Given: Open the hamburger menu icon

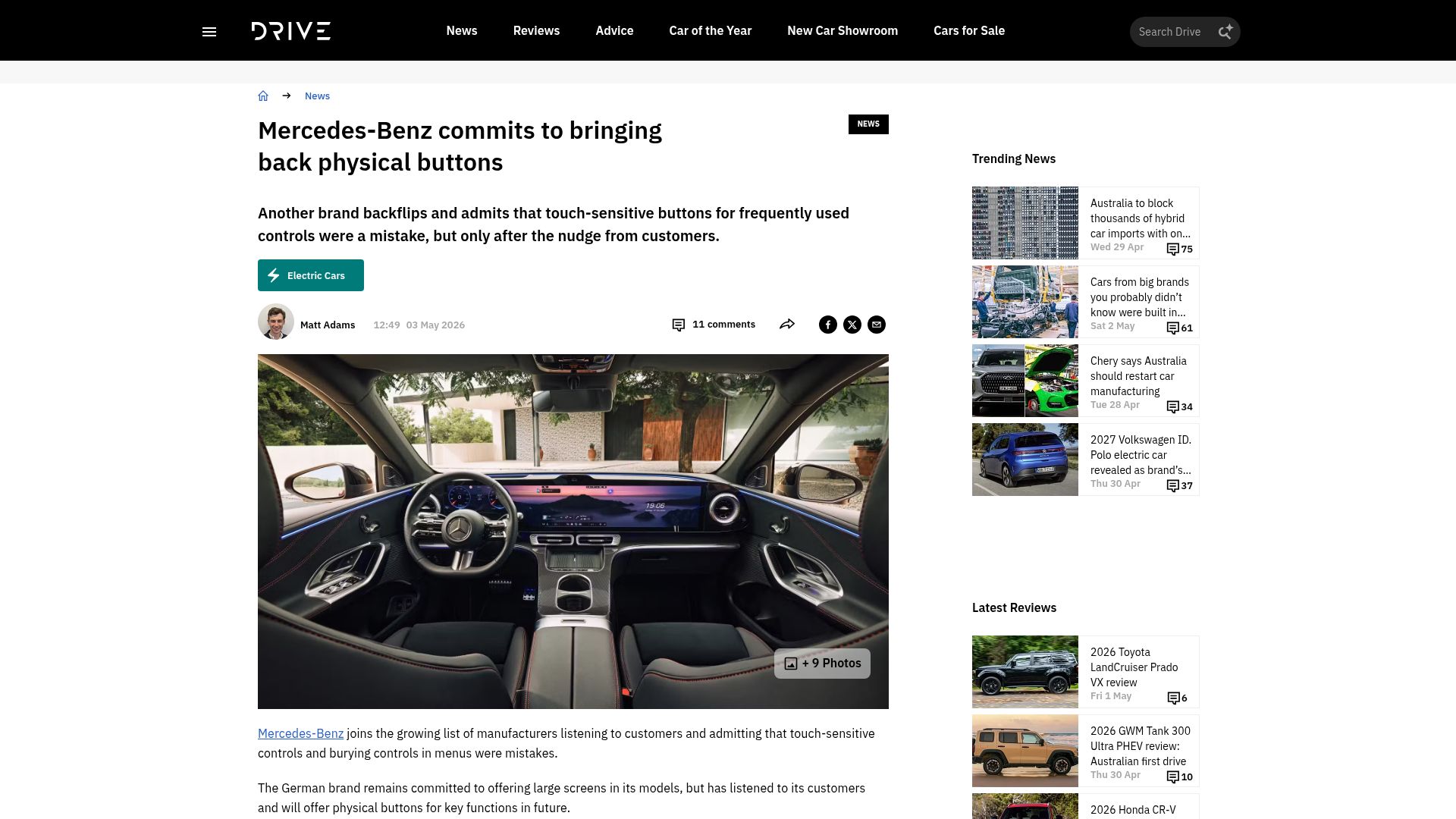Looking at the screenshot, I should [209, 32].
